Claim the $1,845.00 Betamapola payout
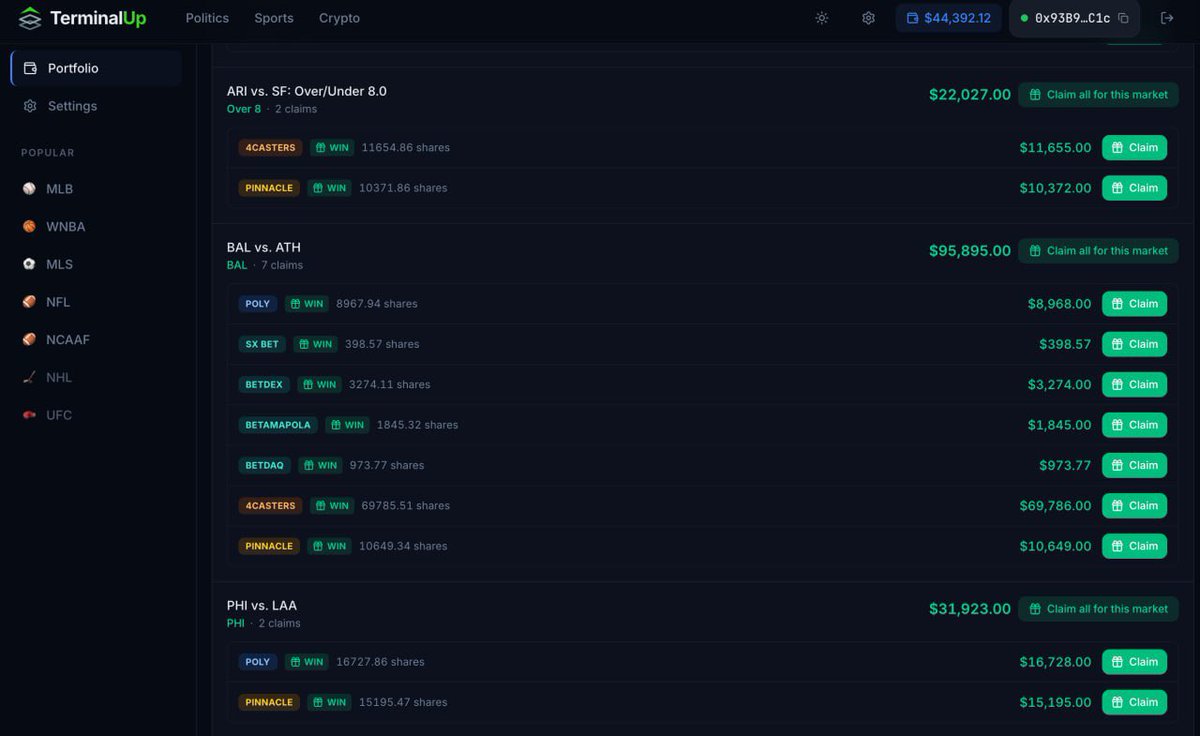The height and width of the screenshot is (736, 1200). (1134, 425)
